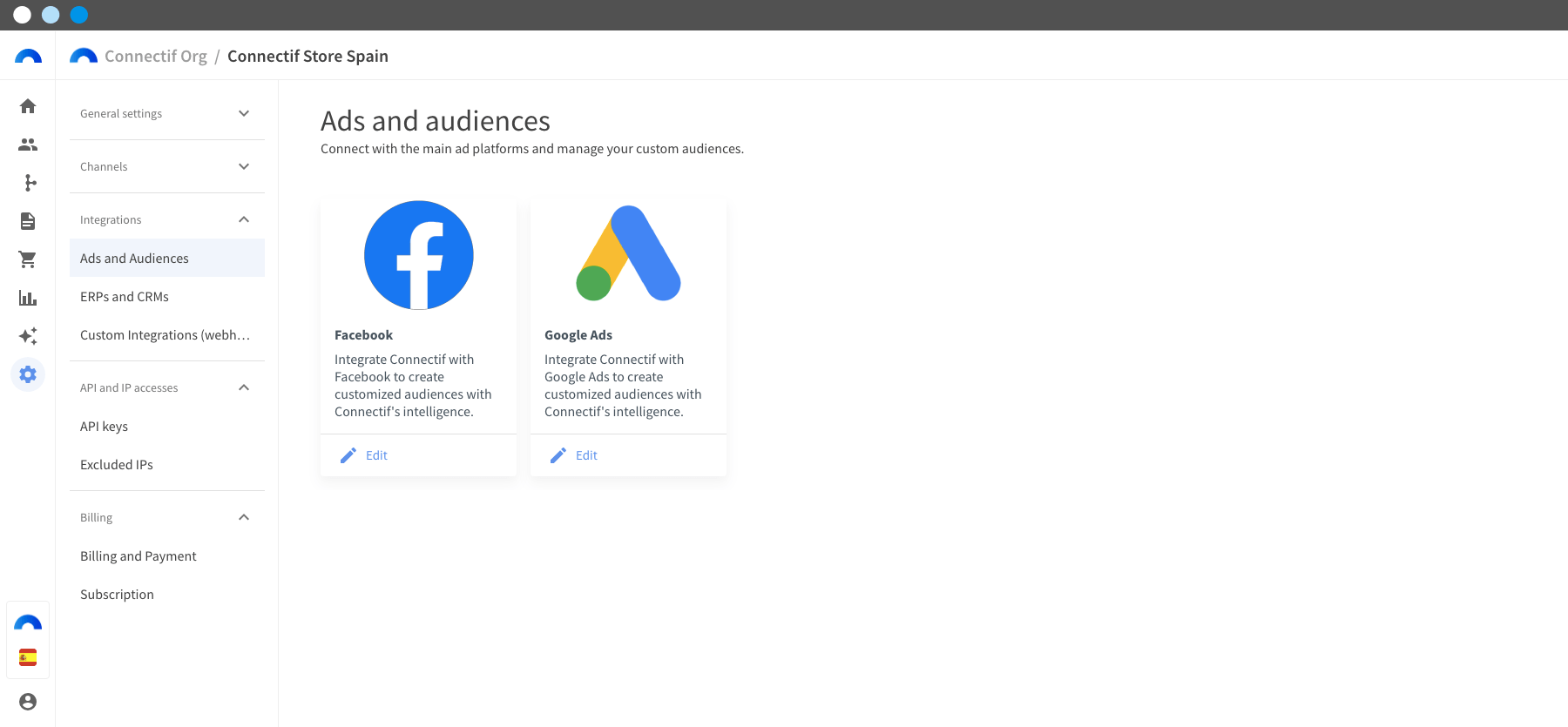Open the Content document icon
The image size is (1568, 727).
28,221
